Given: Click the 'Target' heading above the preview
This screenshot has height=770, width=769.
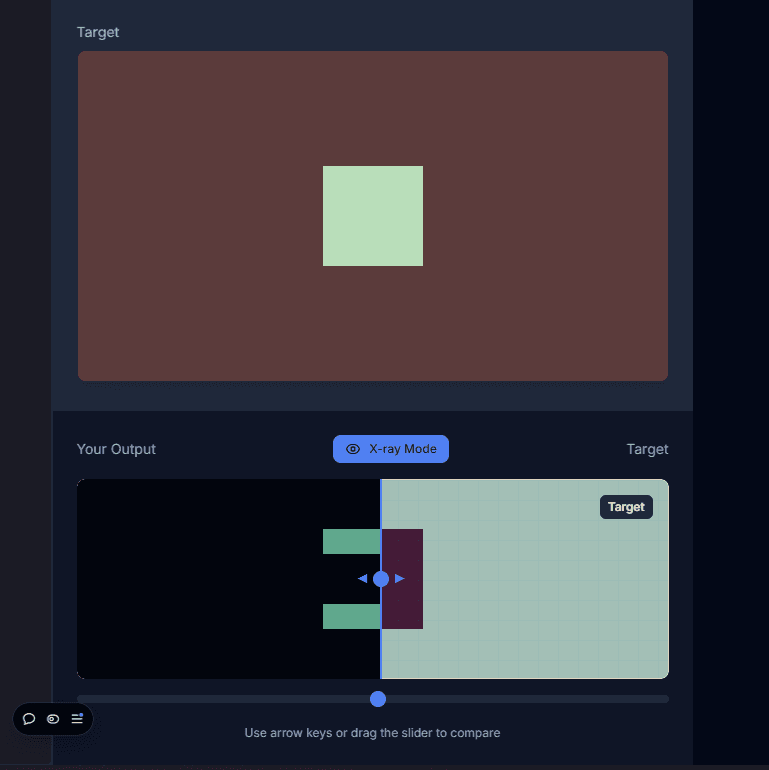Looking at the screenshot, I should tap(98, 32).
